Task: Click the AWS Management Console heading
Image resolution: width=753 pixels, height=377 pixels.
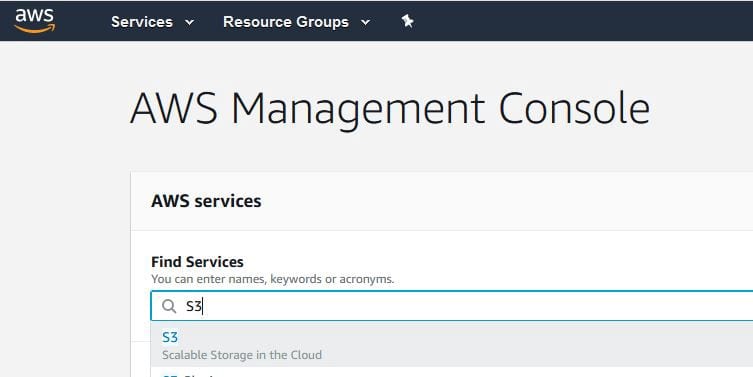Action: [x=390, y=109]
